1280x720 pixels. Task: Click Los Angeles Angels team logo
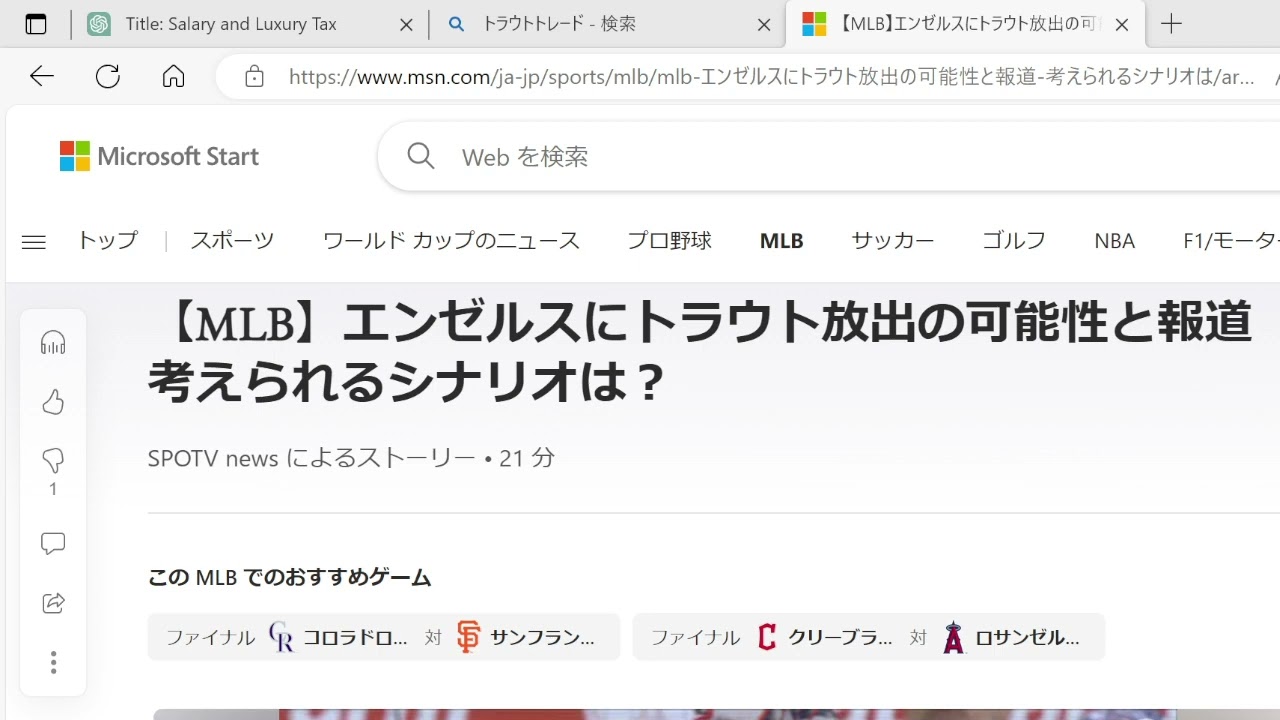coord(954,637)
